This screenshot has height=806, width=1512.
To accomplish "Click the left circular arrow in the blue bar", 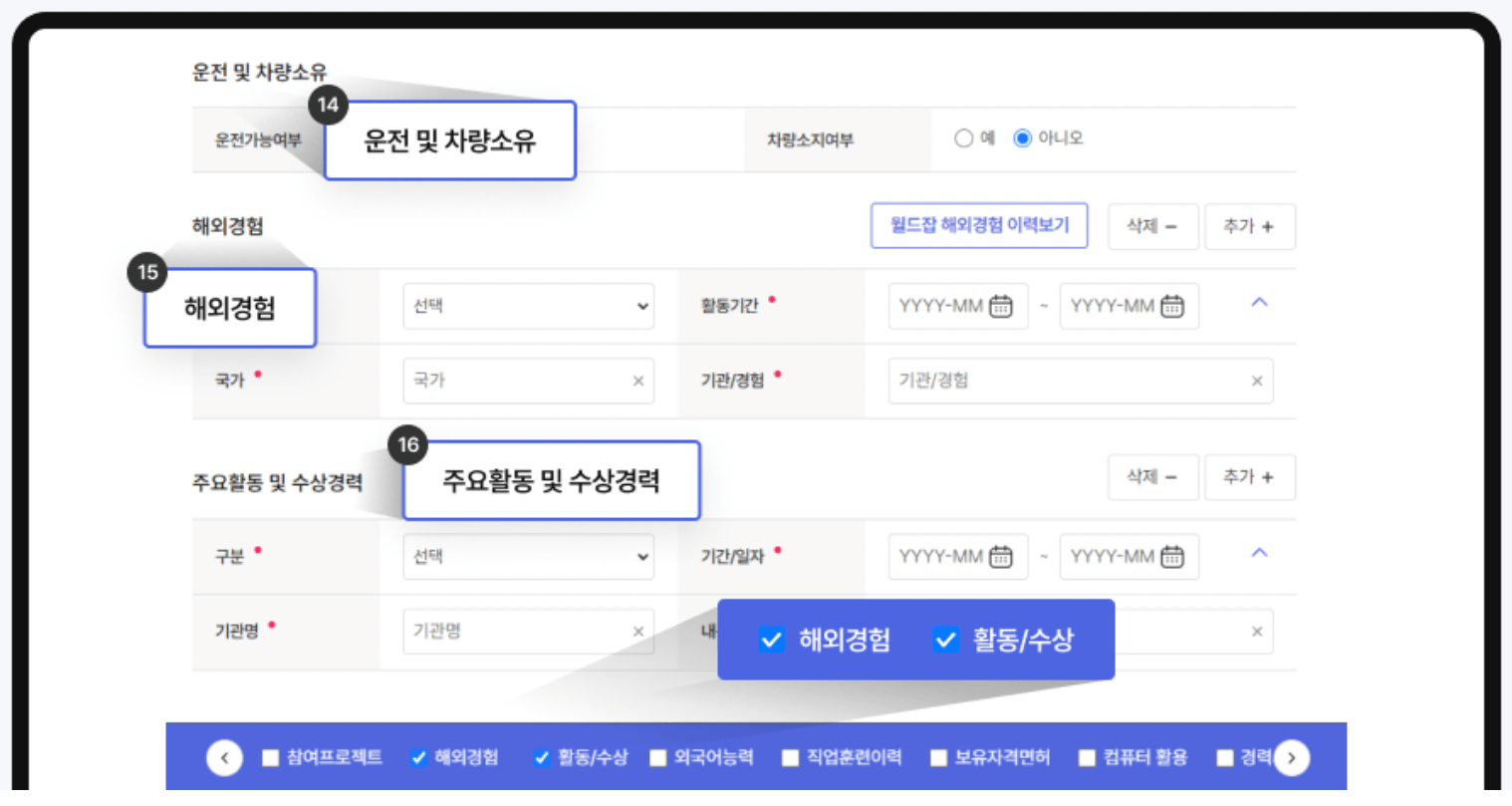I will [x=224, y=757].
